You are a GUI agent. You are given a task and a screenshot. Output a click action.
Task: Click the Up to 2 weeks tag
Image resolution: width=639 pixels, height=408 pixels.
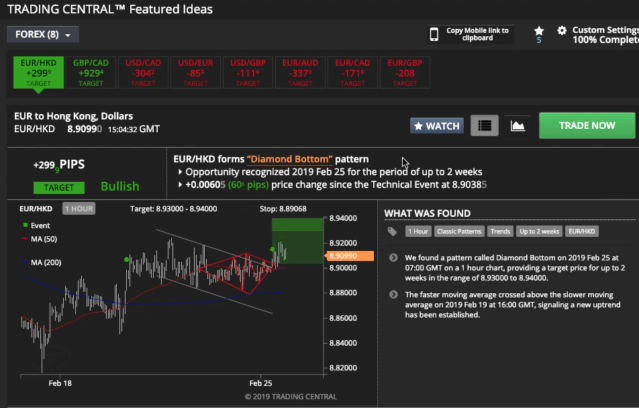[539, 232]
